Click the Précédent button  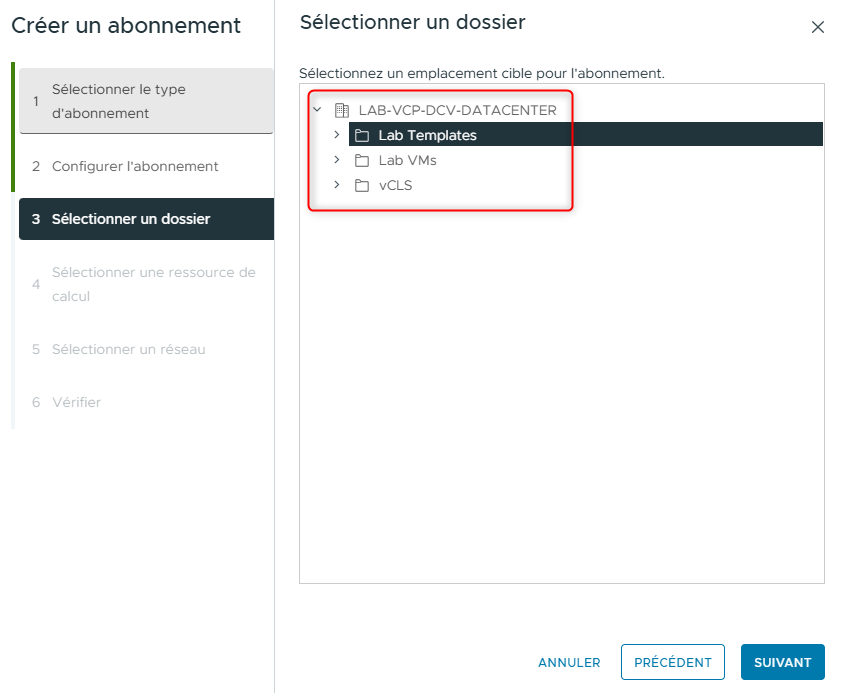(672, 662)
